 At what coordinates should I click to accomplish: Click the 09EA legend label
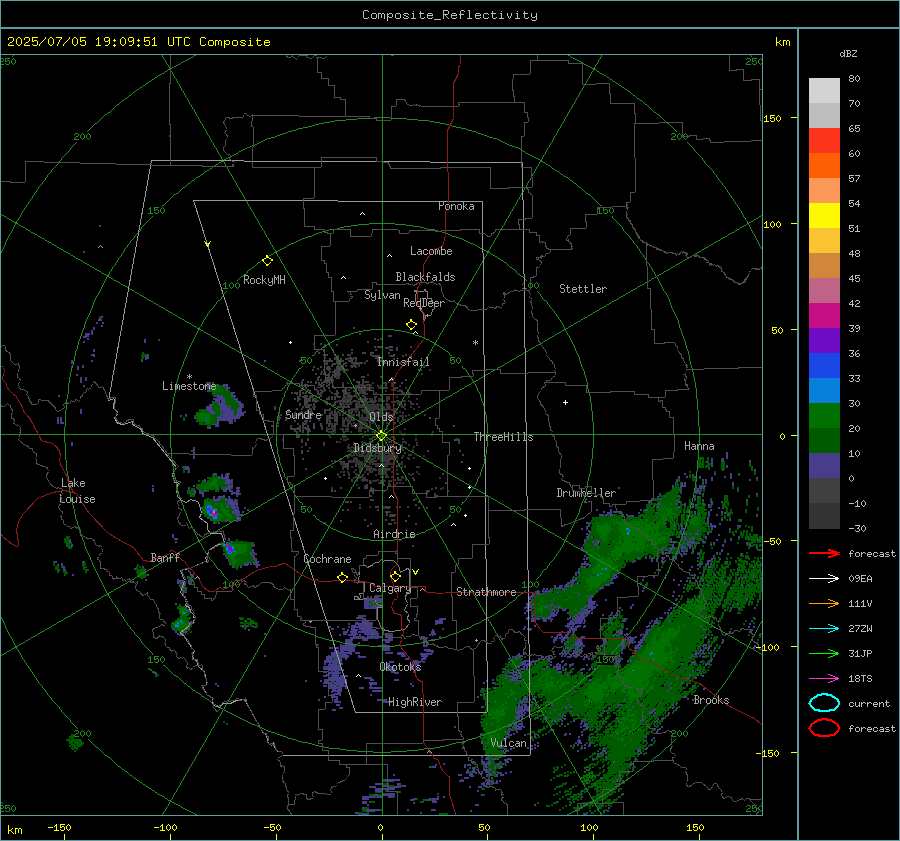860,579
